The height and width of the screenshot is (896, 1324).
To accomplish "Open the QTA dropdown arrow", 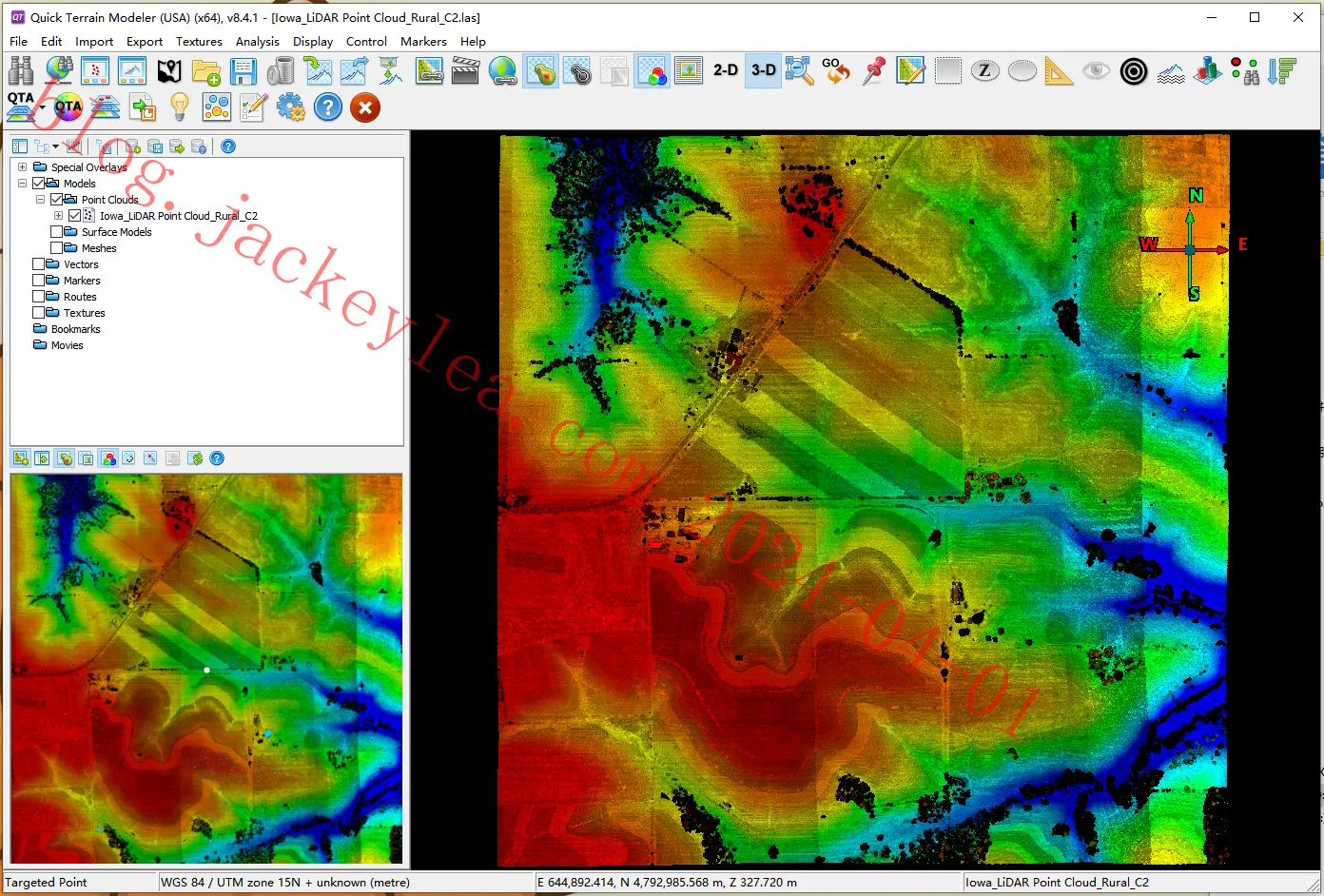I will 42,108.
